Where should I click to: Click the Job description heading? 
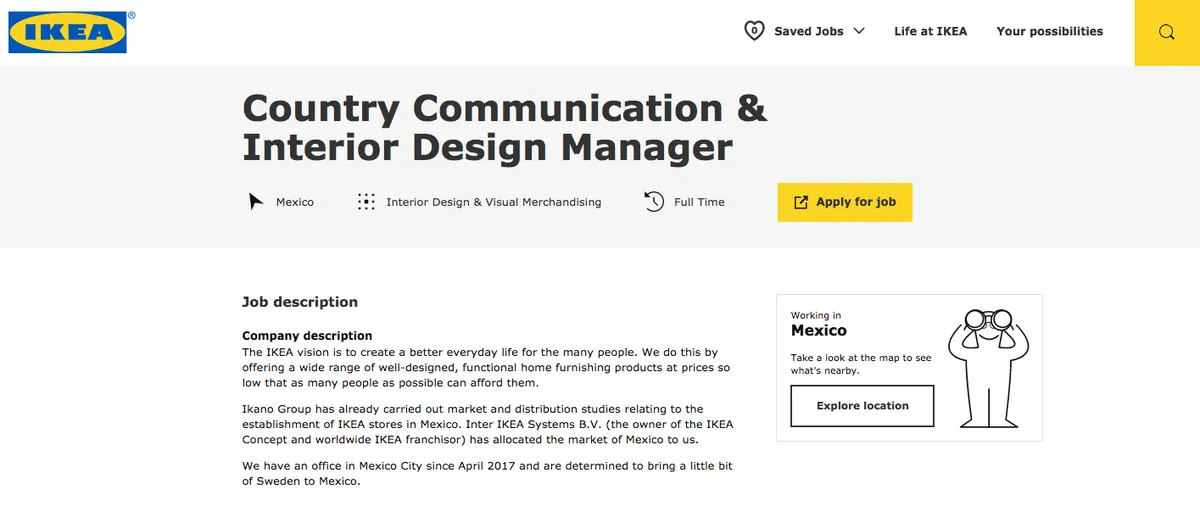point(300,302)
